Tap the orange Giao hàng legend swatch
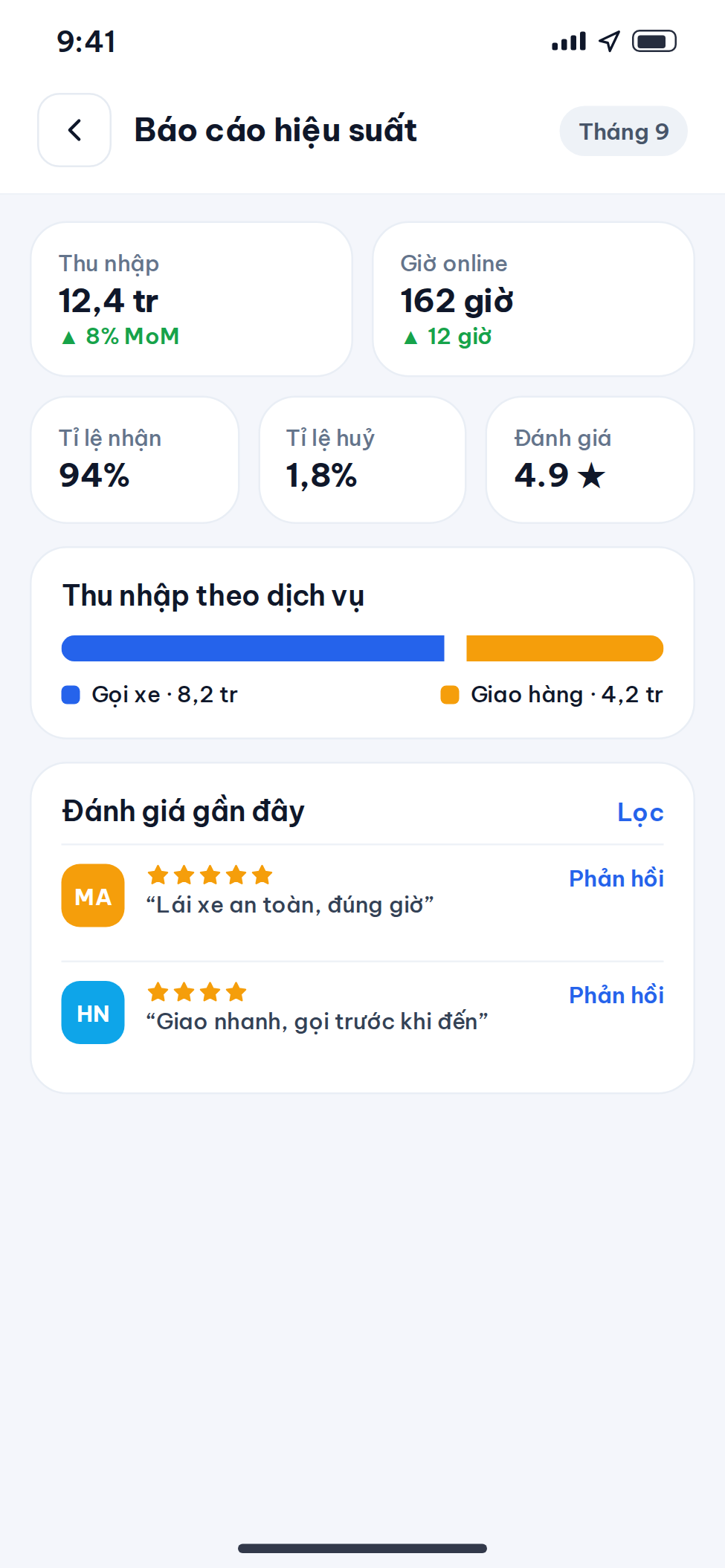The height and width of the screenshot is (1568, 725). pyautogui.click(x=450, y=695)
